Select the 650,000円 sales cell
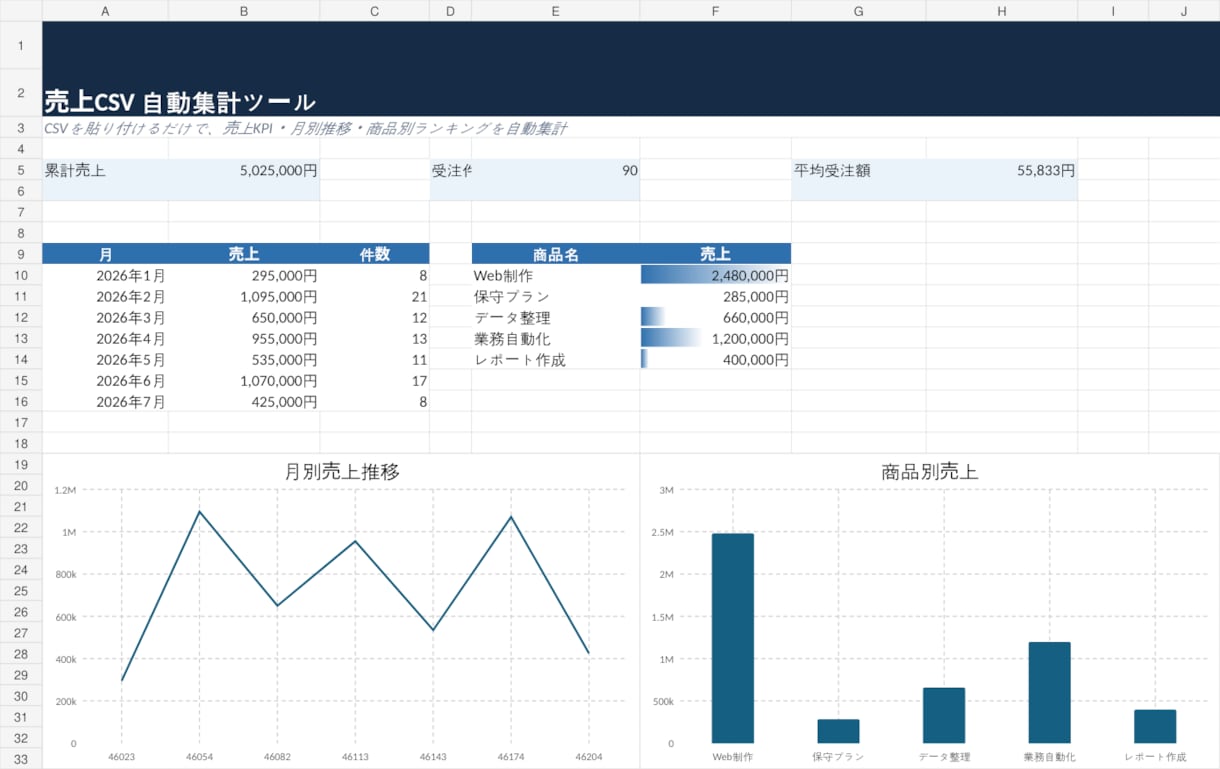Viewport: 1220px width, 769px height. point(244,317)
